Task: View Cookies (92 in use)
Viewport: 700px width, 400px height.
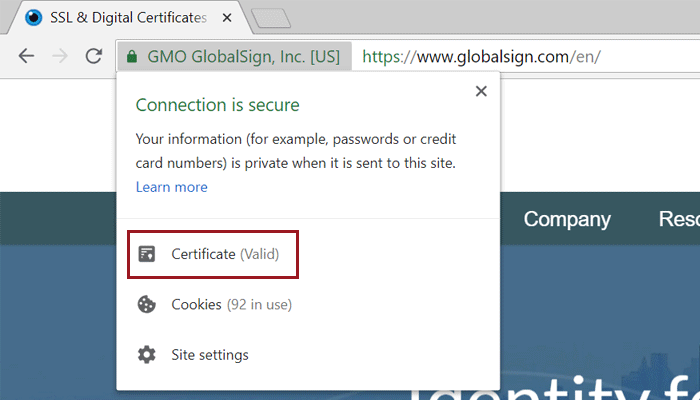Action: pyautogui.click(x=231, y=304)
